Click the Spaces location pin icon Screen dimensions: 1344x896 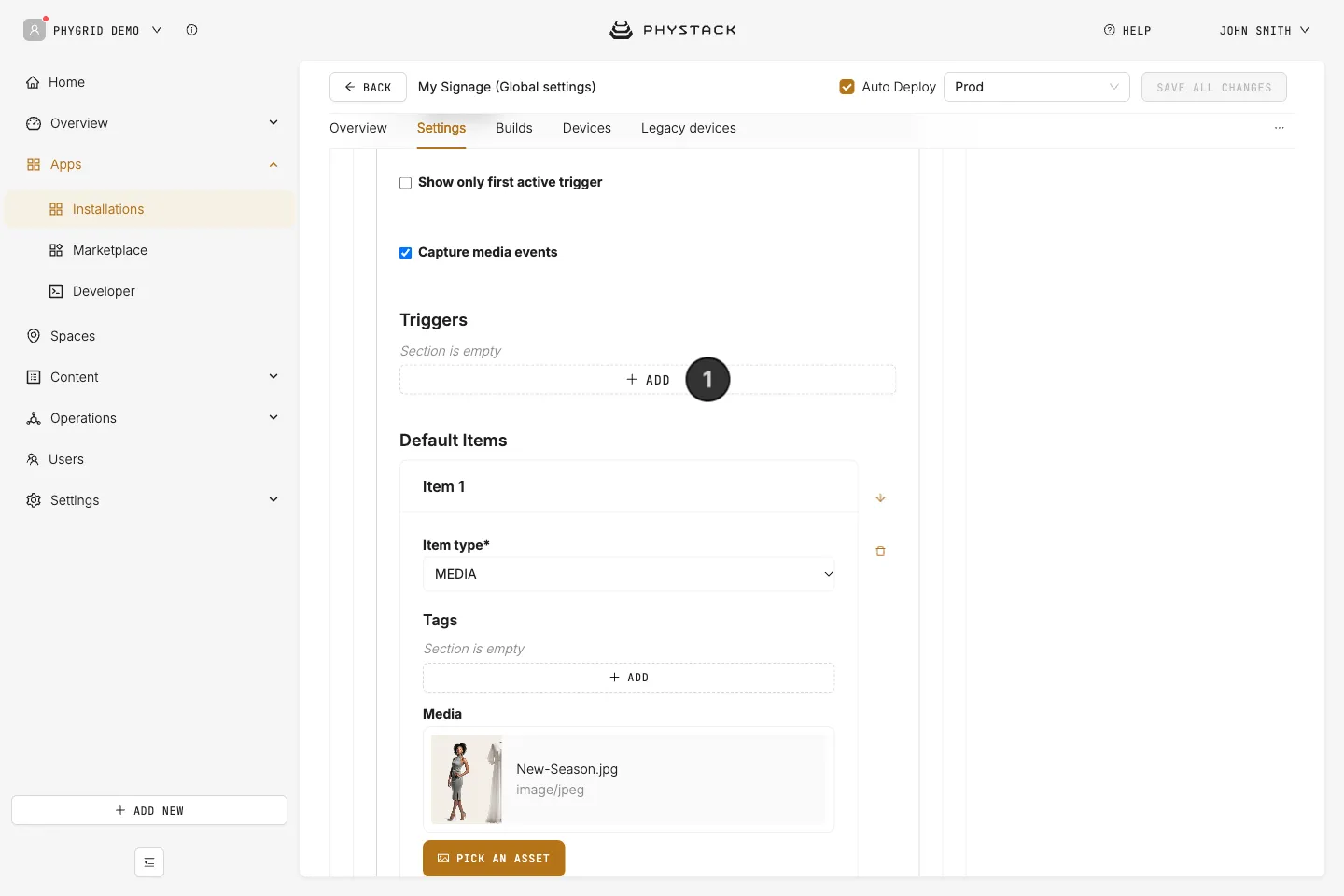[x=34, y=336]
